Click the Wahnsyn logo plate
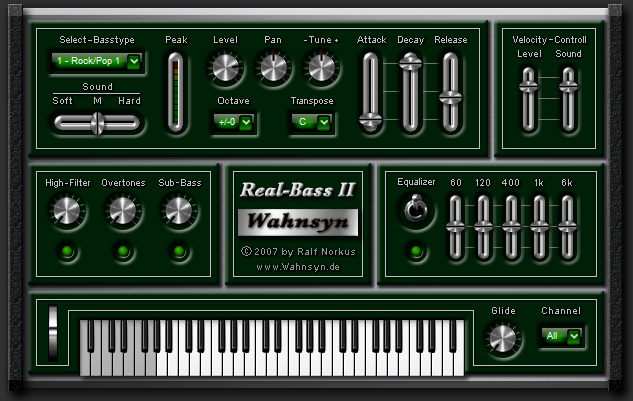The image size is (633, 401). click(298, 222)
